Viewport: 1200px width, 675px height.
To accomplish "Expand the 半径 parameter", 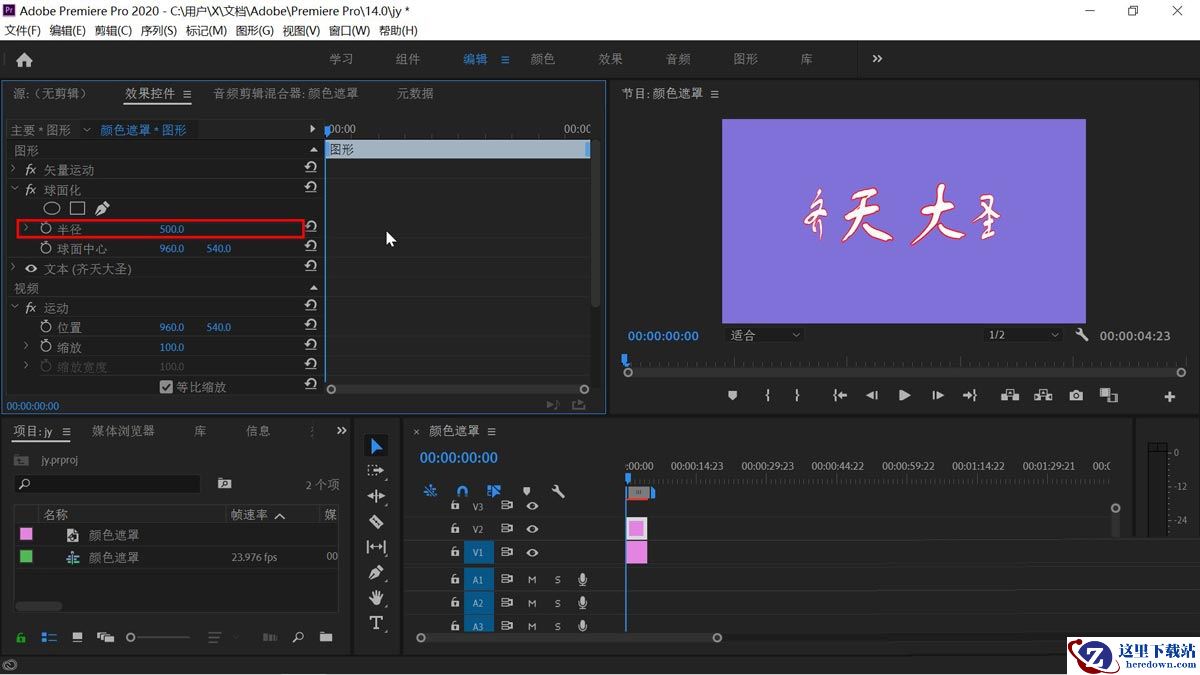I will click(x=26, y=229).
